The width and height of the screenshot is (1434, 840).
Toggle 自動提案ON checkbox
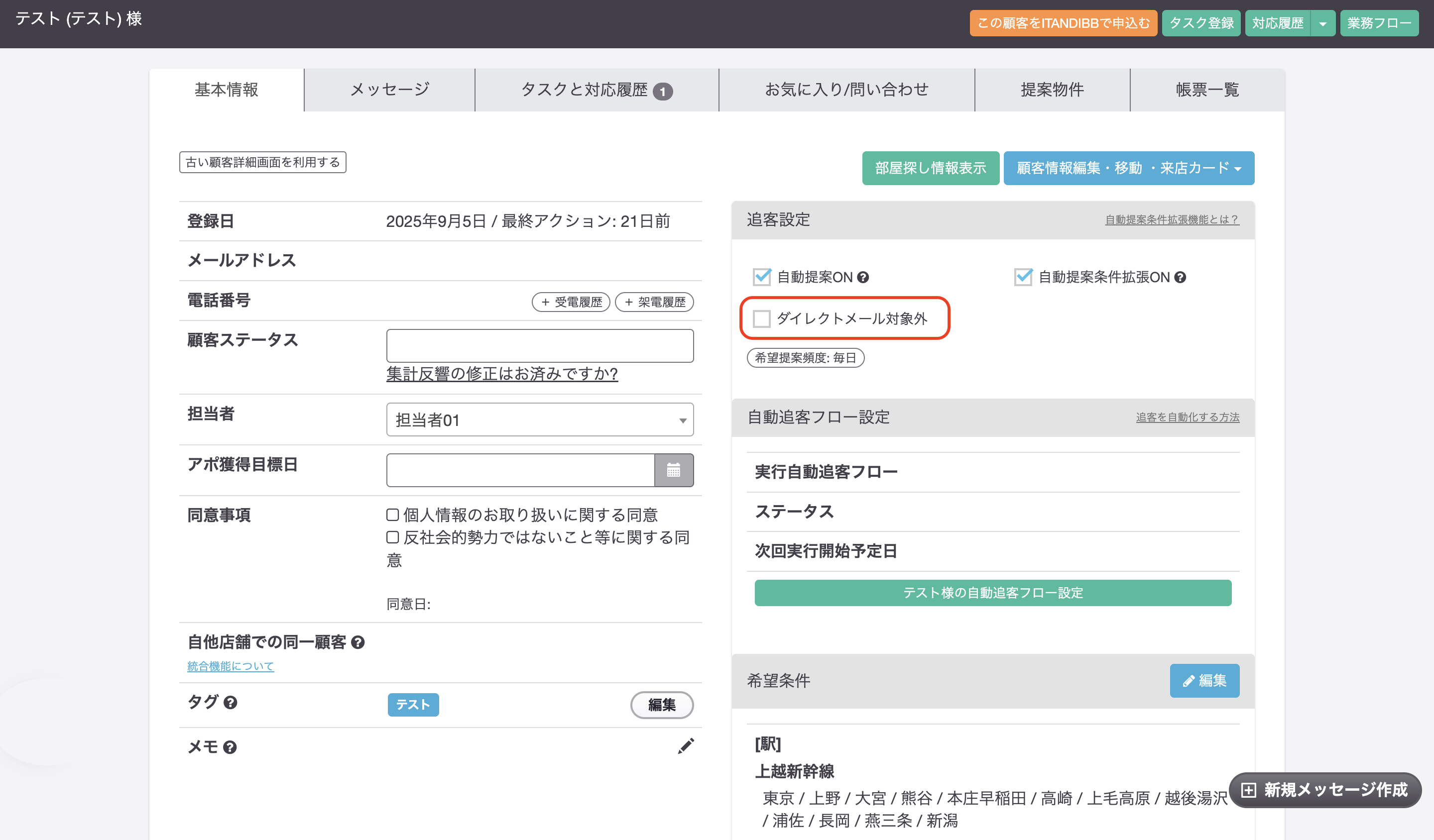(761, 277)
